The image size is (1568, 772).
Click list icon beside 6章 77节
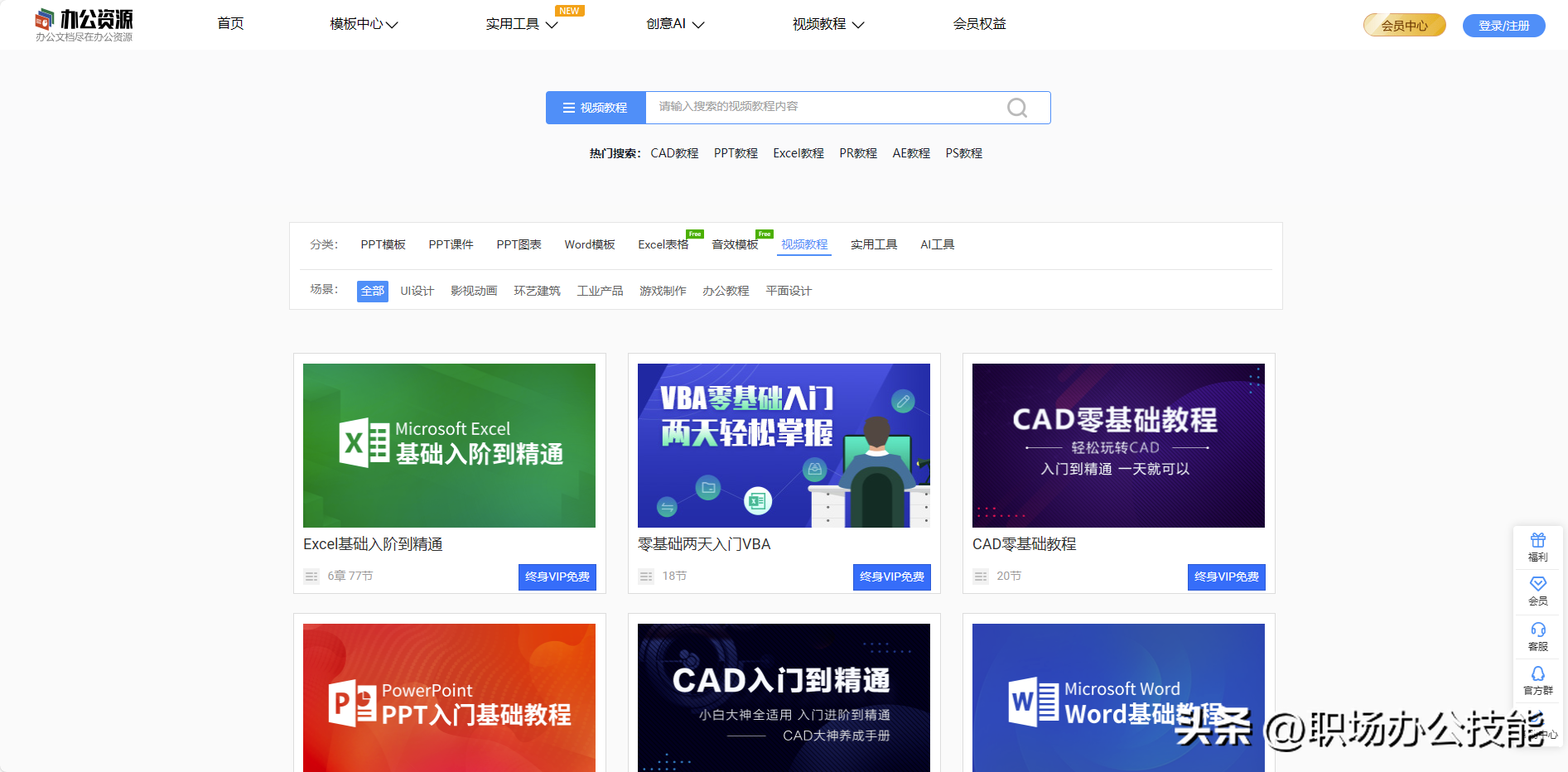pyautogui.click(x=311, y=577)
